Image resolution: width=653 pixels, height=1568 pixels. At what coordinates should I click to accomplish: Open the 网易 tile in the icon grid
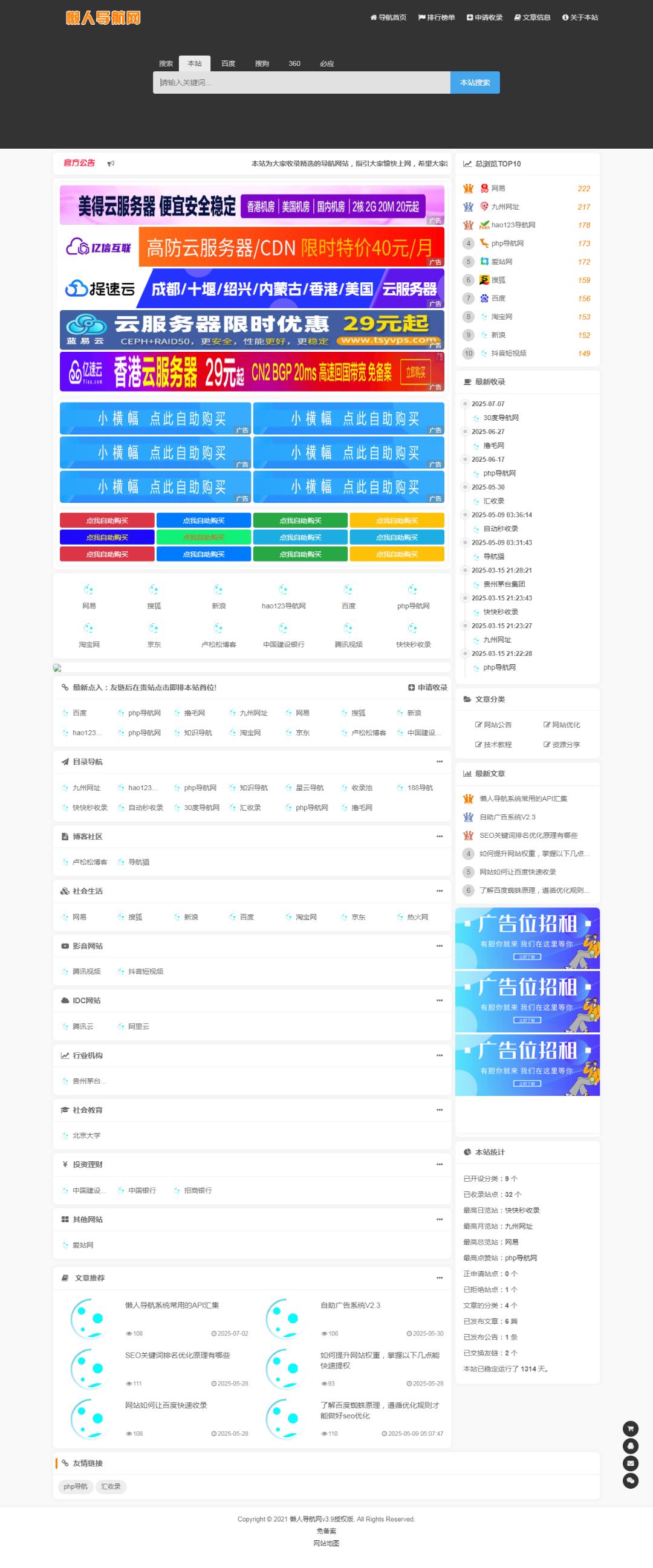coord(89,597)
